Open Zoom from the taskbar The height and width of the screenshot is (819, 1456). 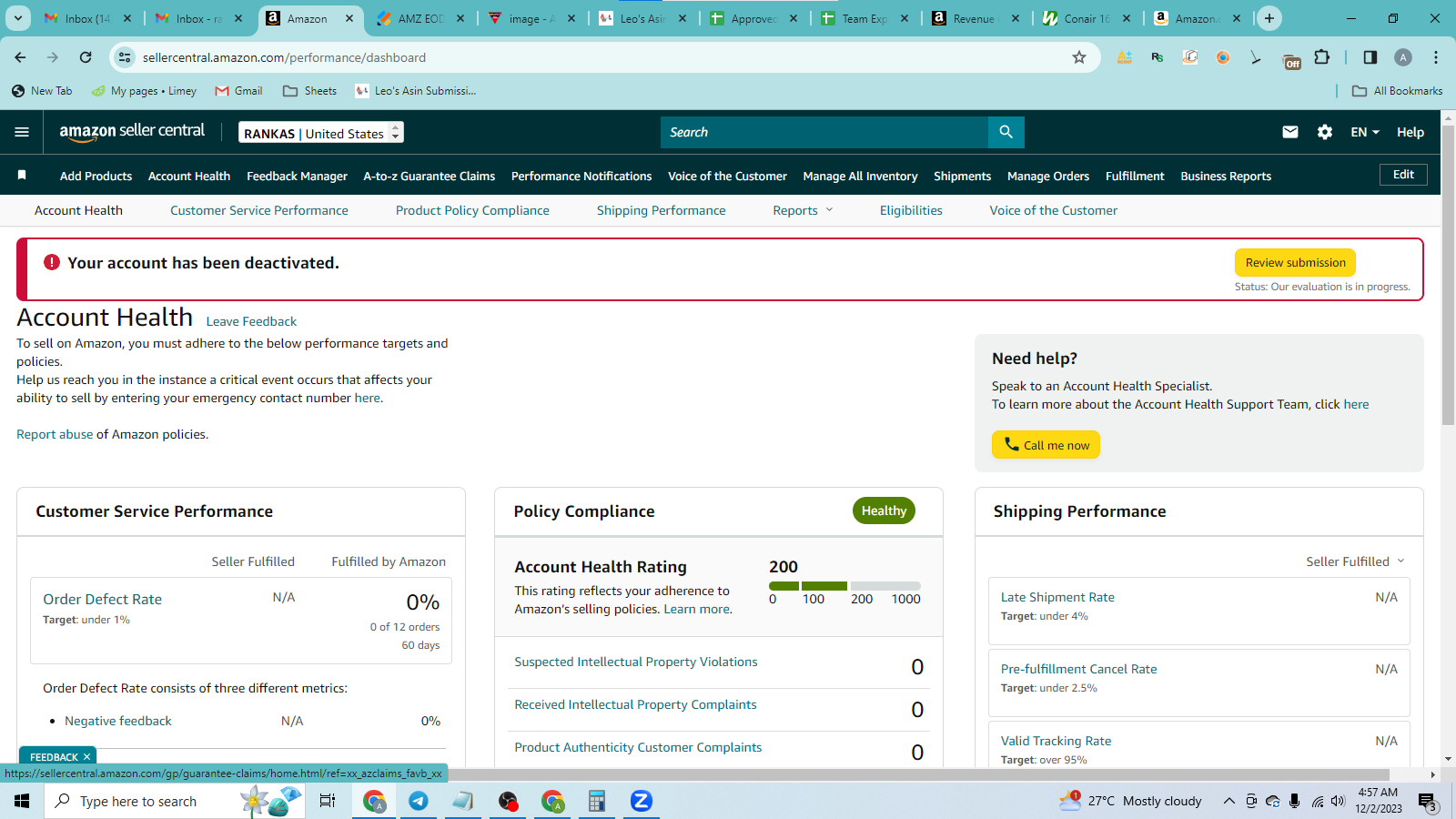click(642, 801)
